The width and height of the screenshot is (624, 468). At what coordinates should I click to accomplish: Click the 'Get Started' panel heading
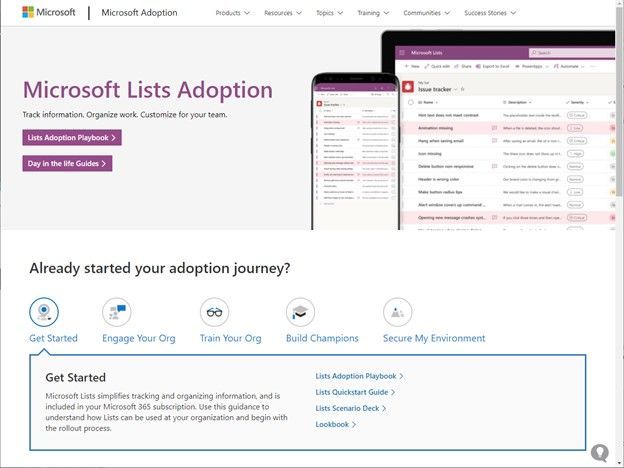click(76, 378)
